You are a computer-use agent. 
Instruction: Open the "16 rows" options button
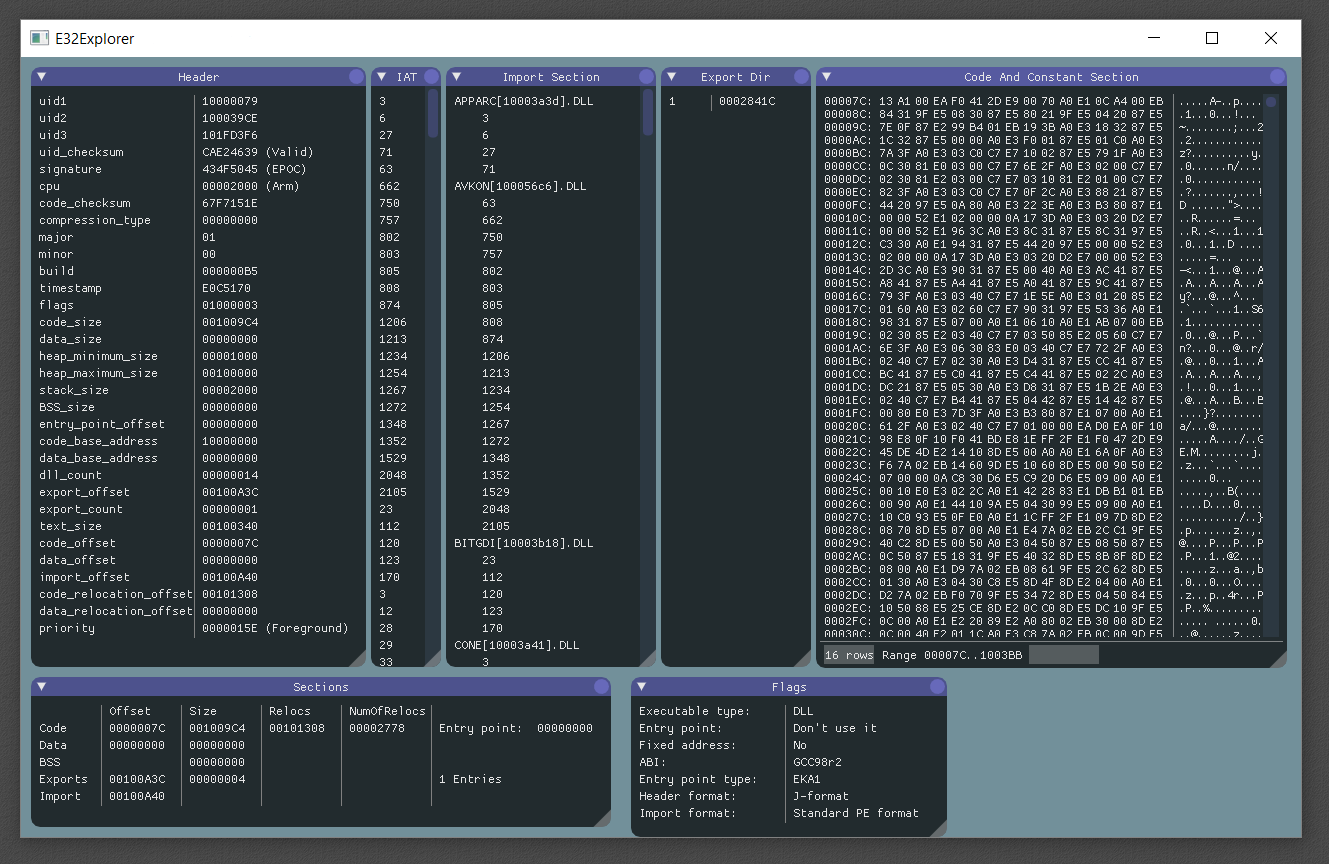848,654
